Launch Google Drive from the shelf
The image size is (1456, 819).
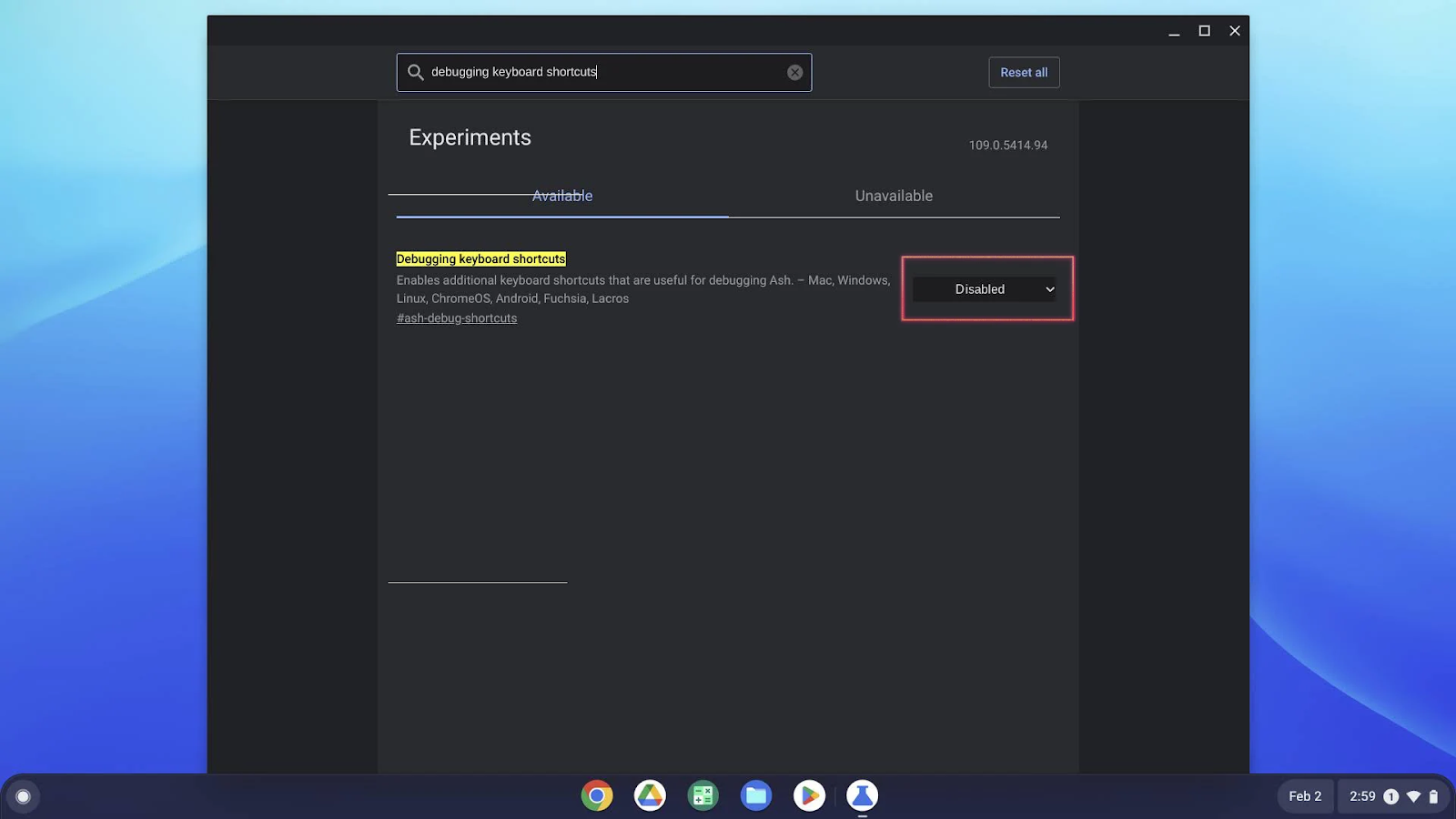tap(650, 796)
